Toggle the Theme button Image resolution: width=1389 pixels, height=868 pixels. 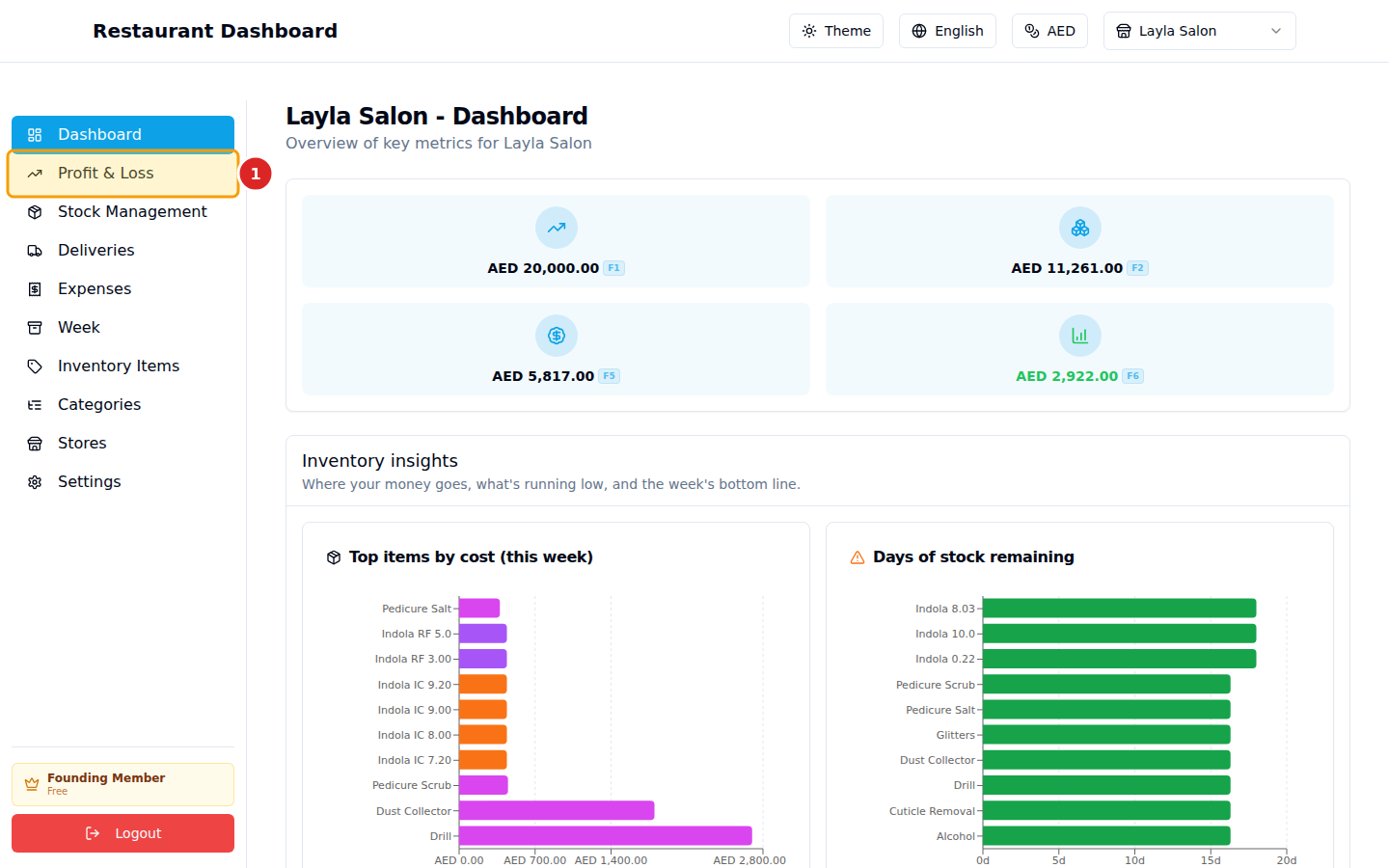(x=835, y=31)
